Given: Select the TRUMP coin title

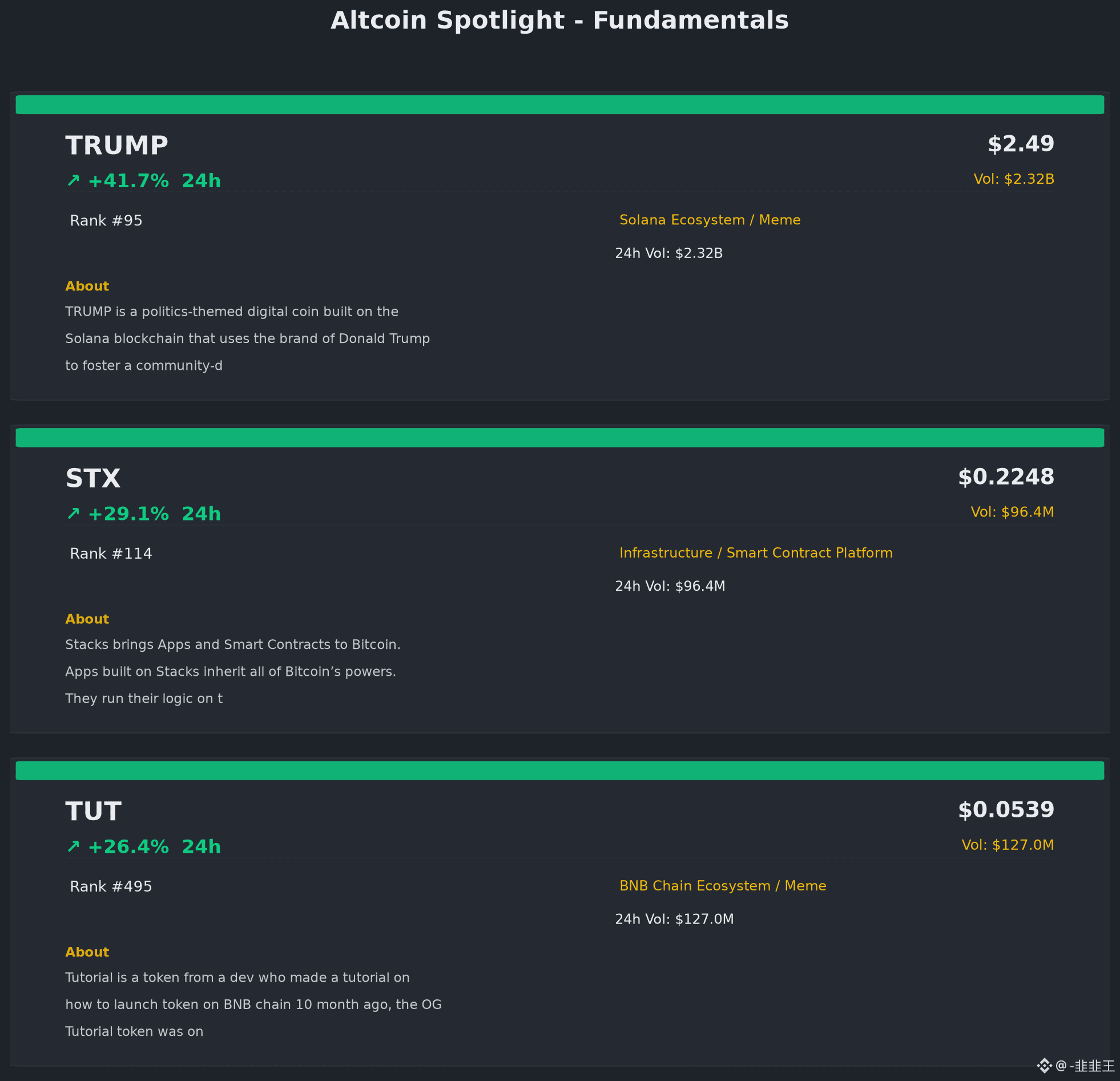Looking at the screenshot, I should pyautogui.click(x=116, y=145).
